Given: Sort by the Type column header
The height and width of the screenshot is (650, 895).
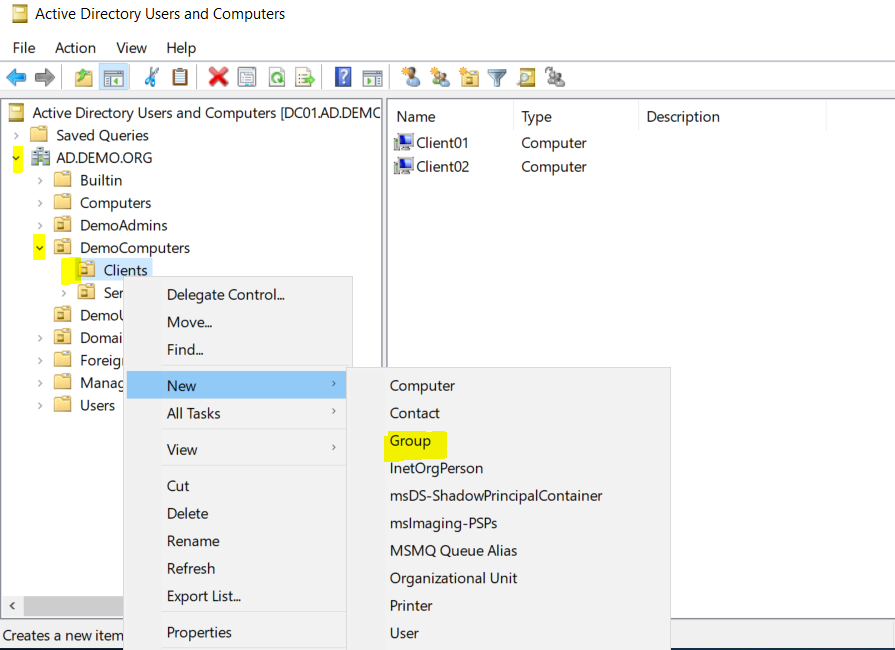Looking at the screenshot, I should 576,116.
